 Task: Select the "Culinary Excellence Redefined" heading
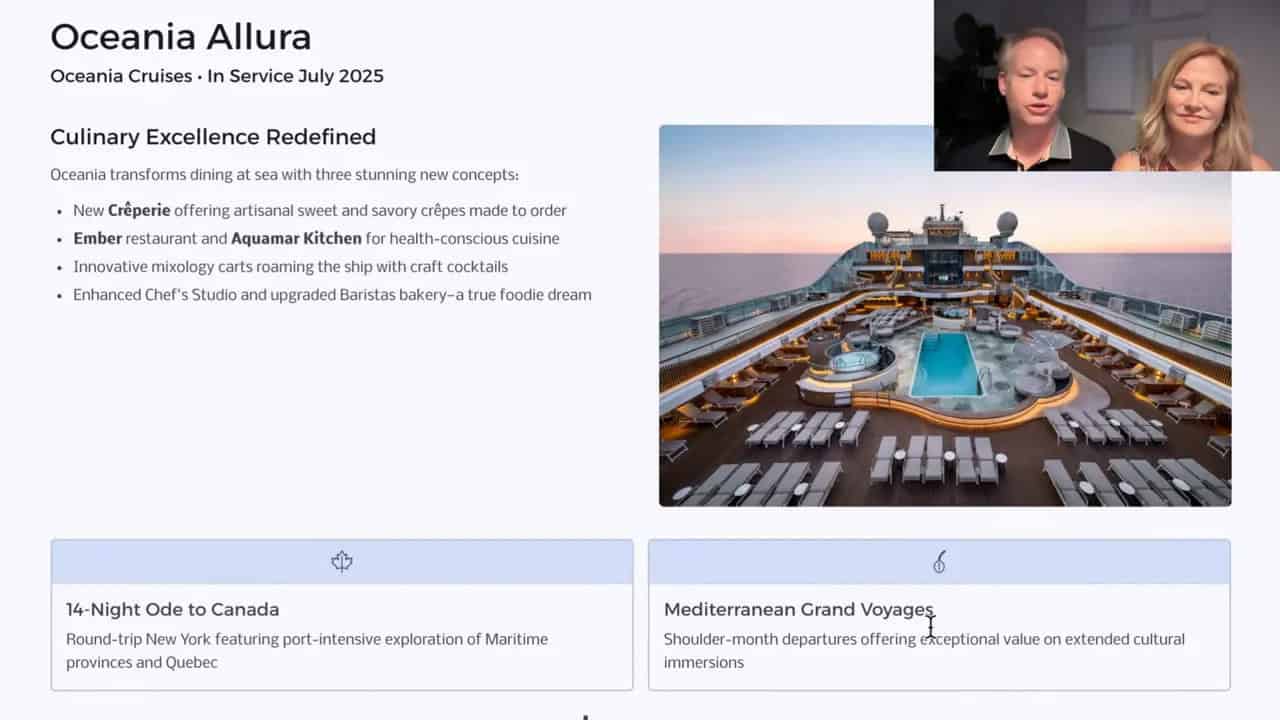213,137
